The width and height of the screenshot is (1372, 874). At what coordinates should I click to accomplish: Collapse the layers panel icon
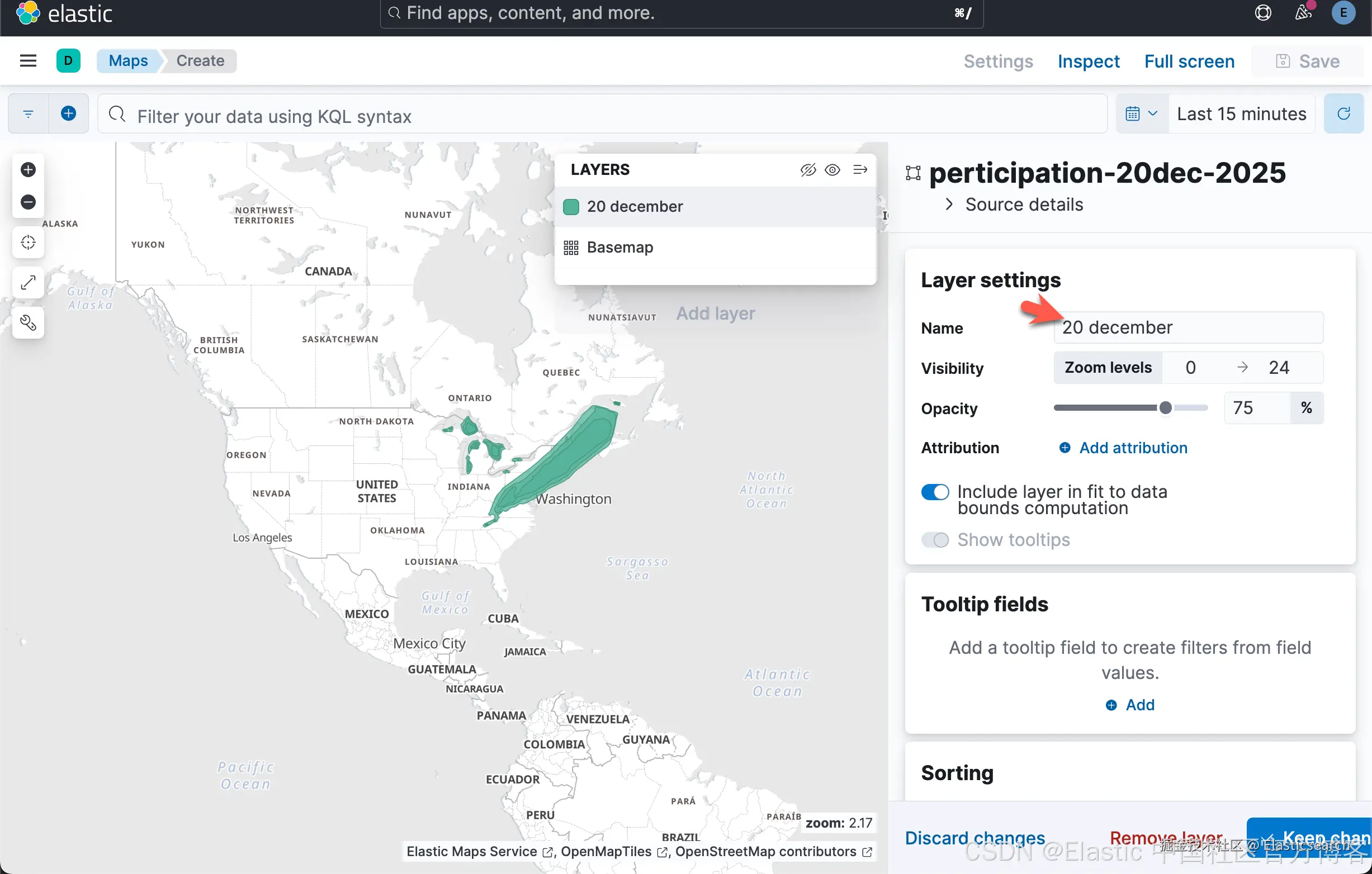point(860,169)
